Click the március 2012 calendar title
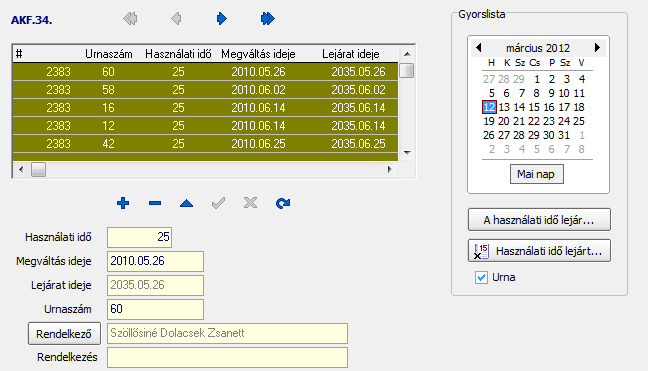Screen dimensions: 648x371 point(538,48)
